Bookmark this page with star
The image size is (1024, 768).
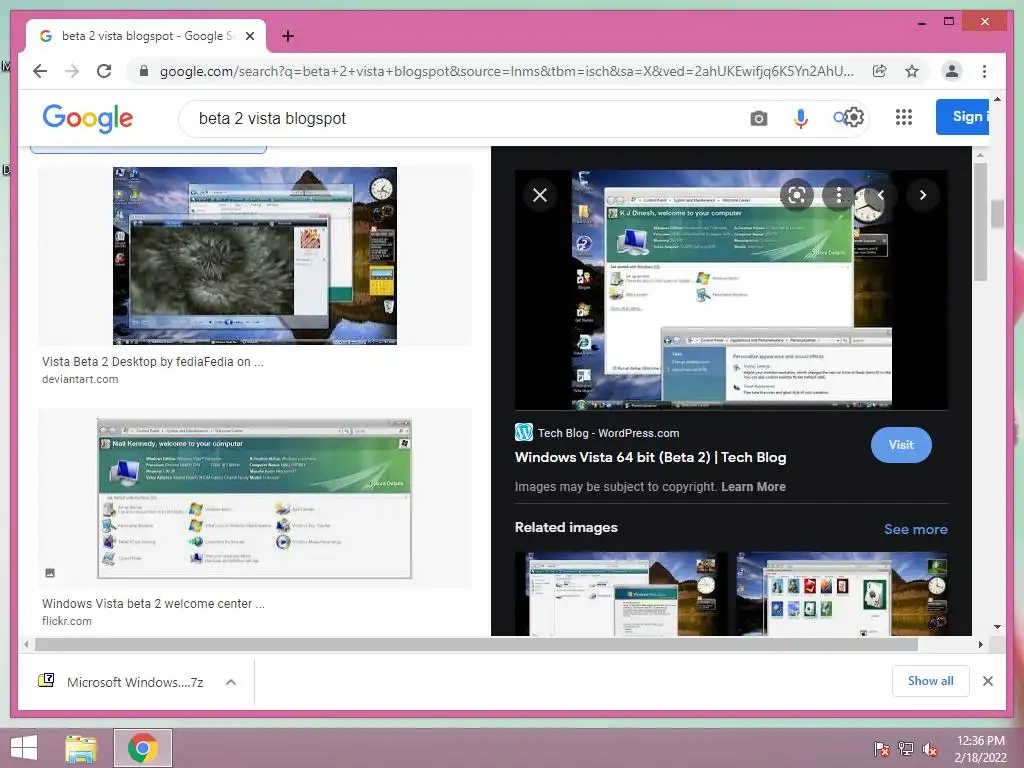coord(912,71)
